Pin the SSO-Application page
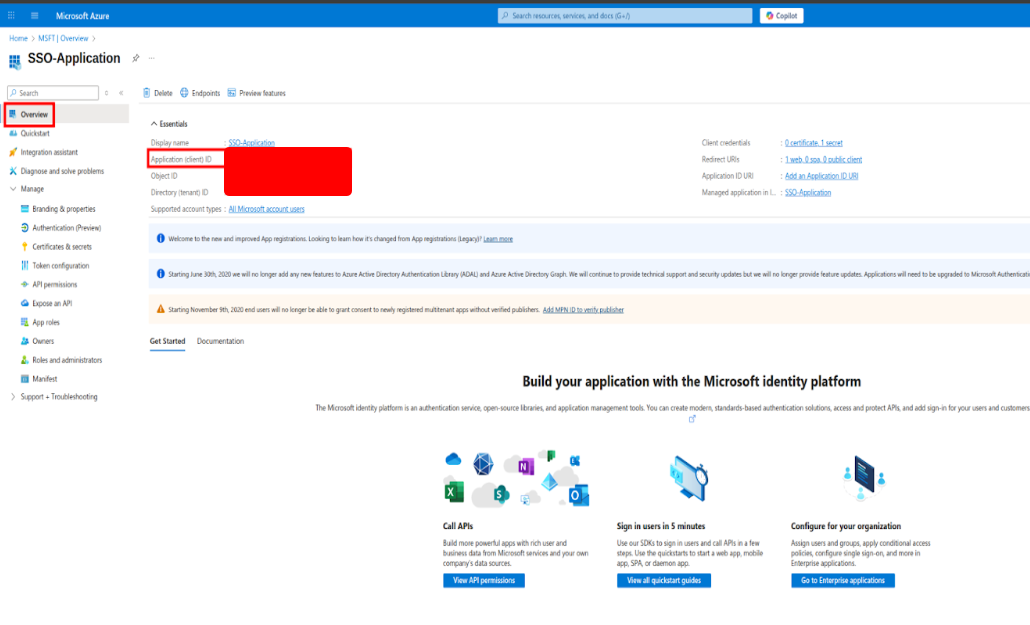The height and width of the screenshot is (625, 1030). coord(135,58)
